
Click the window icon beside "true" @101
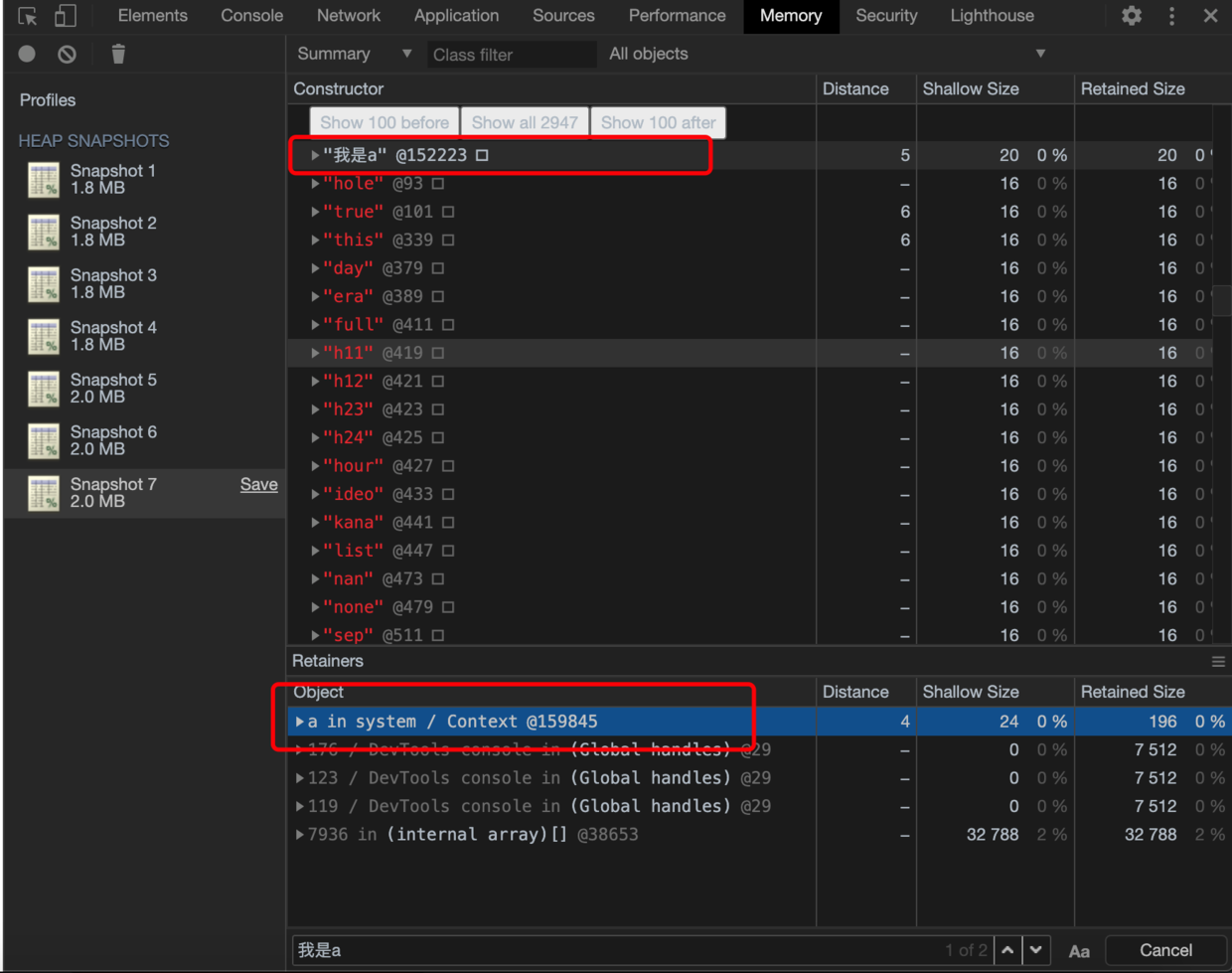point(448,212)
